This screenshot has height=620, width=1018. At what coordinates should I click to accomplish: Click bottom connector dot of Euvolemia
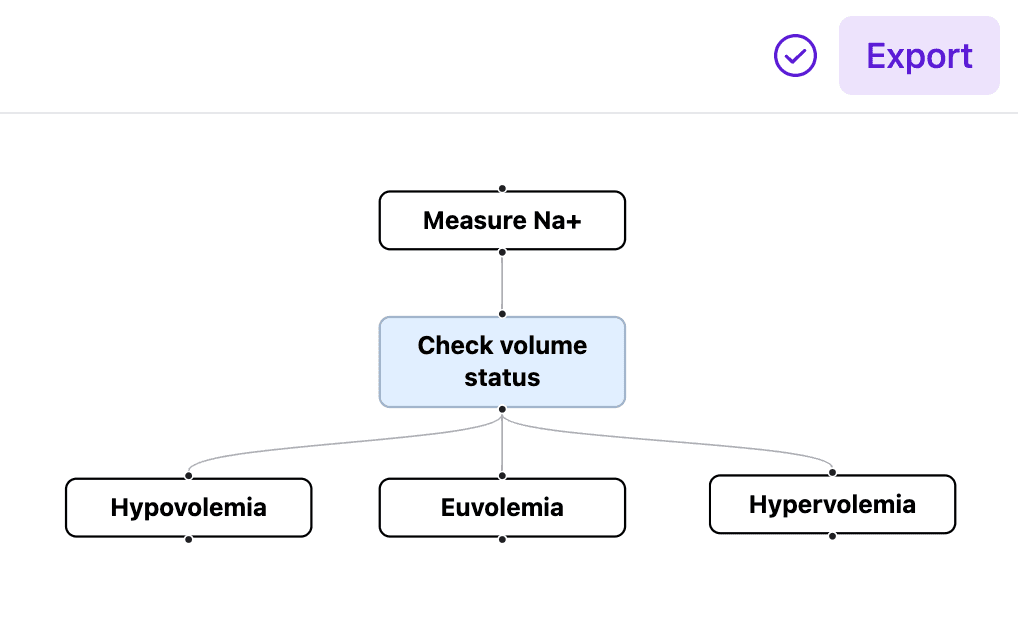(x=502, y=539)
